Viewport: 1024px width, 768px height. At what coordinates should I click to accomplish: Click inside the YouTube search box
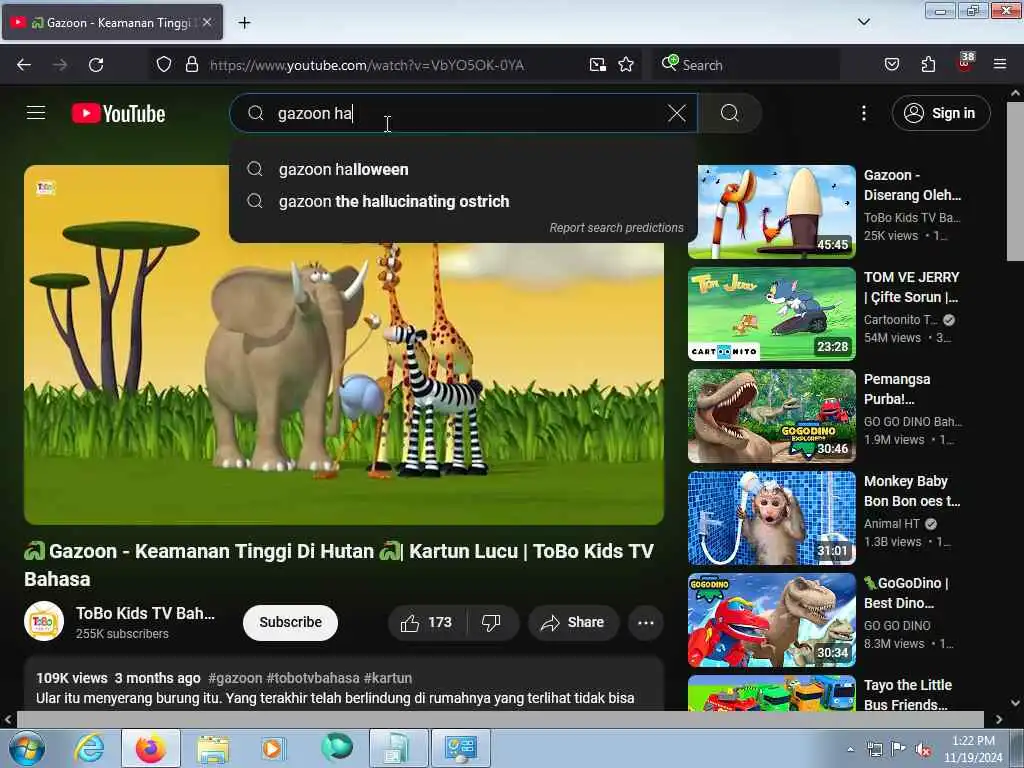pos(464,114)
